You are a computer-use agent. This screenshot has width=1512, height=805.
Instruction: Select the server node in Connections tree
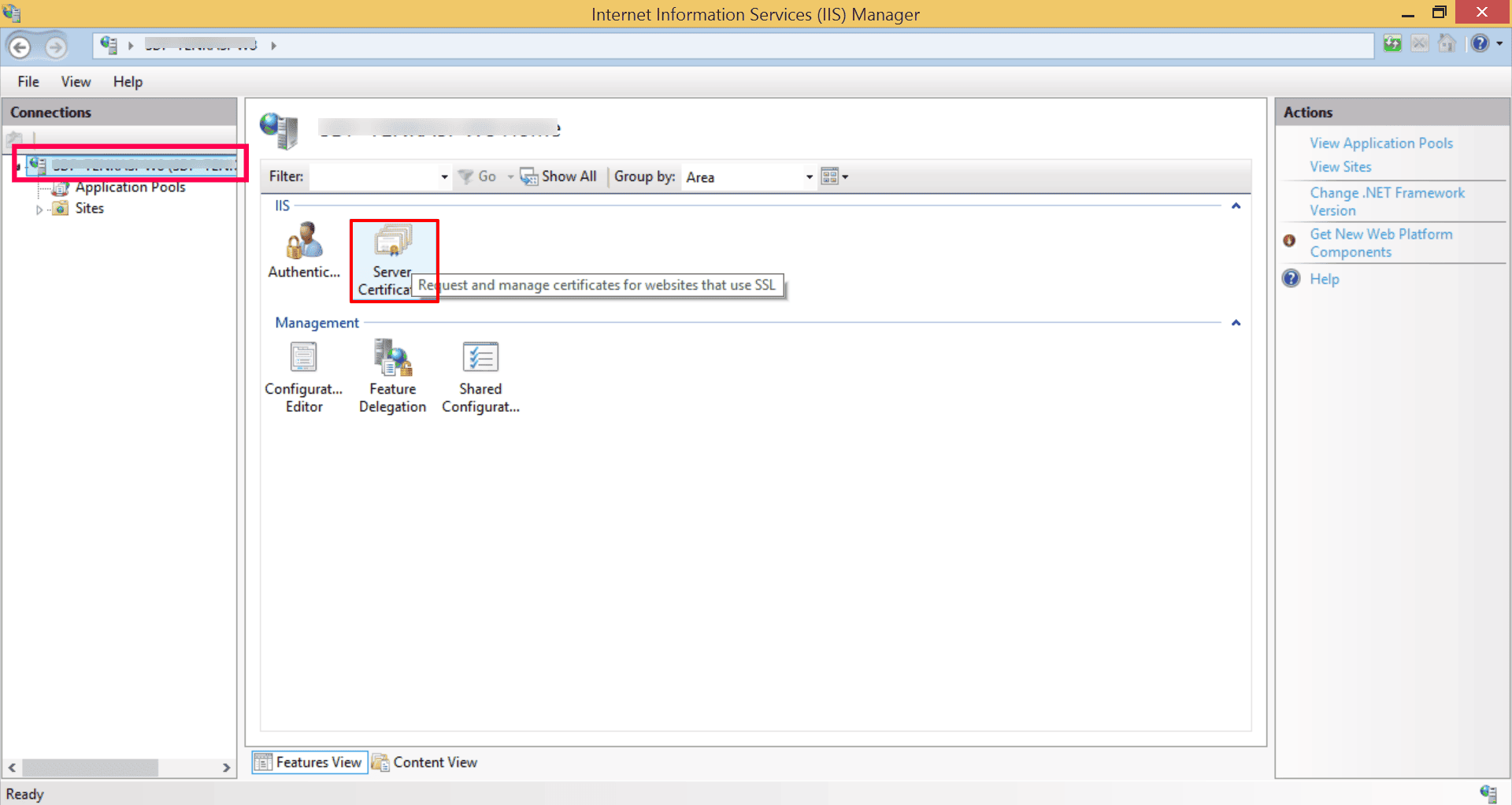[132, 165]
